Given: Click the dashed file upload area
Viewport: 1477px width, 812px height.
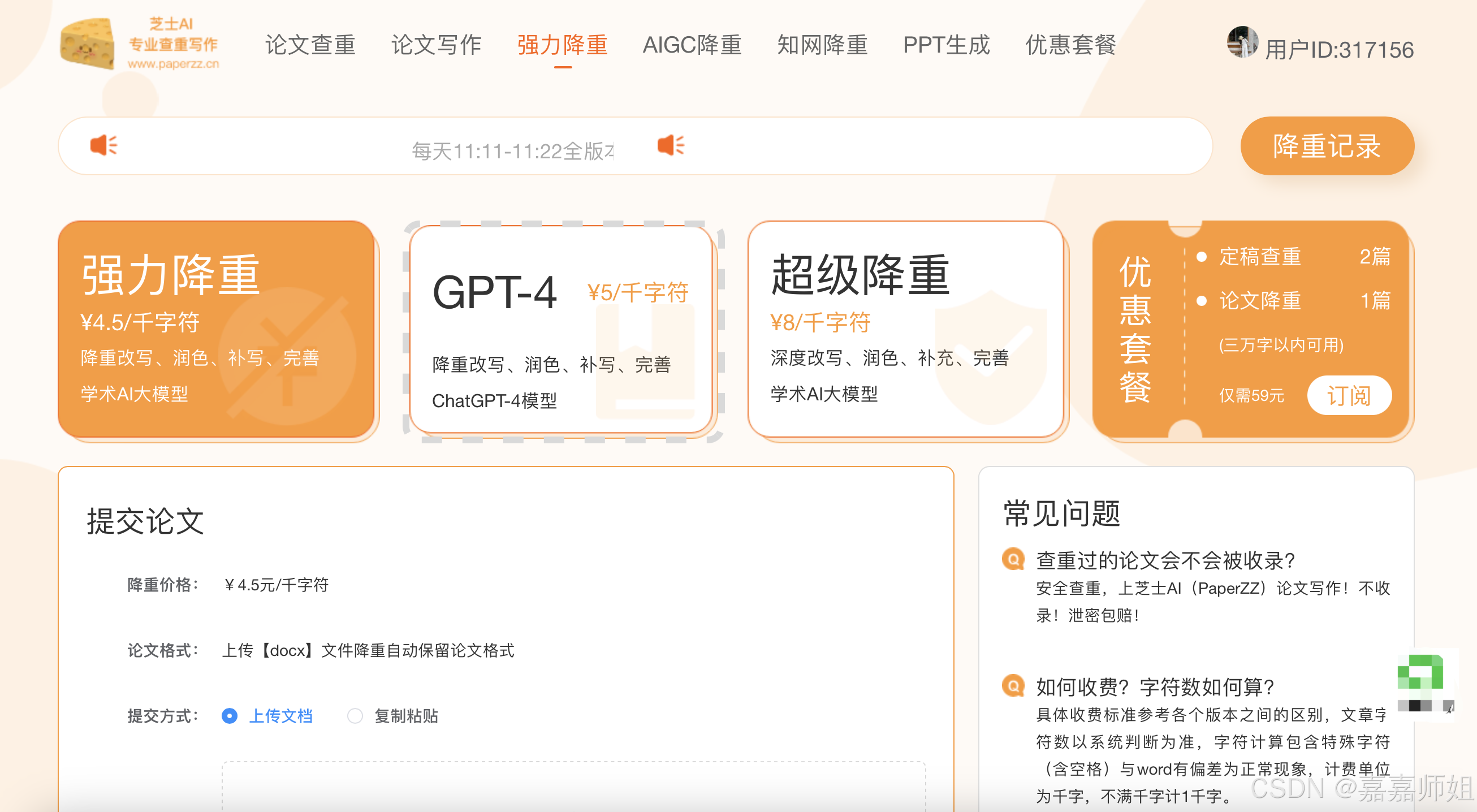Looking at the screenshot, I should (x=573, y=785).
